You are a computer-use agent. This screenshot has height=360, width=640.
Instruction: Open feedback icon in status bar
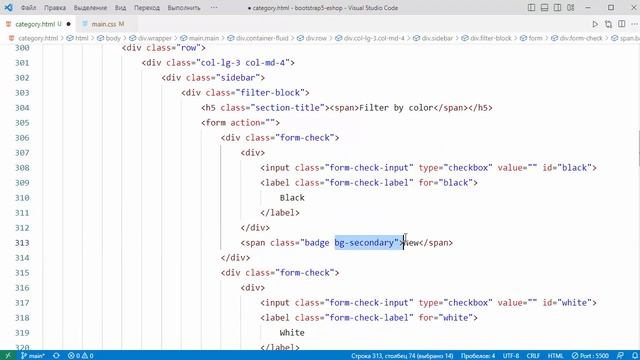tap(620, 356)
